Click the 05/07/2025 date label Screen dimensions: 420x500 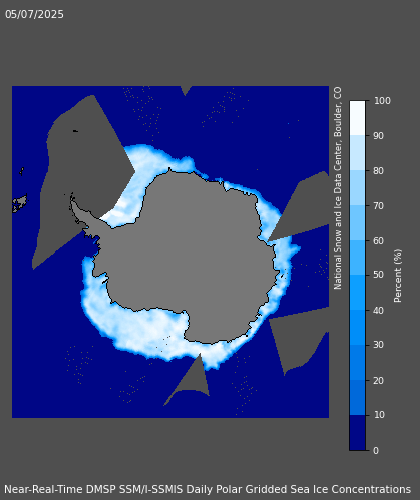pos(34,14)
